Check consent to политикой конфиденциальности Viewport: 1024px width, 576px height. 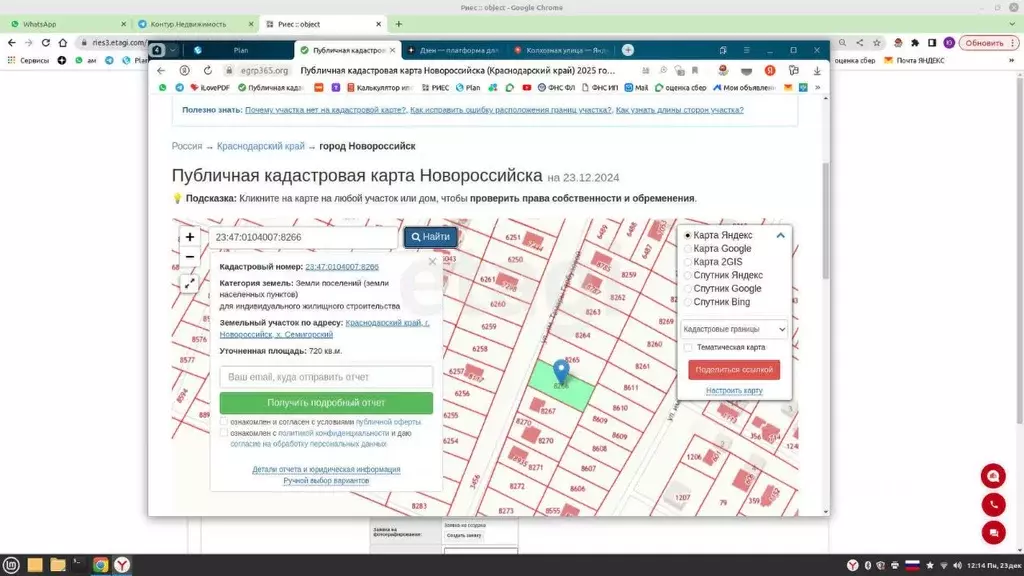click(224, 432)
